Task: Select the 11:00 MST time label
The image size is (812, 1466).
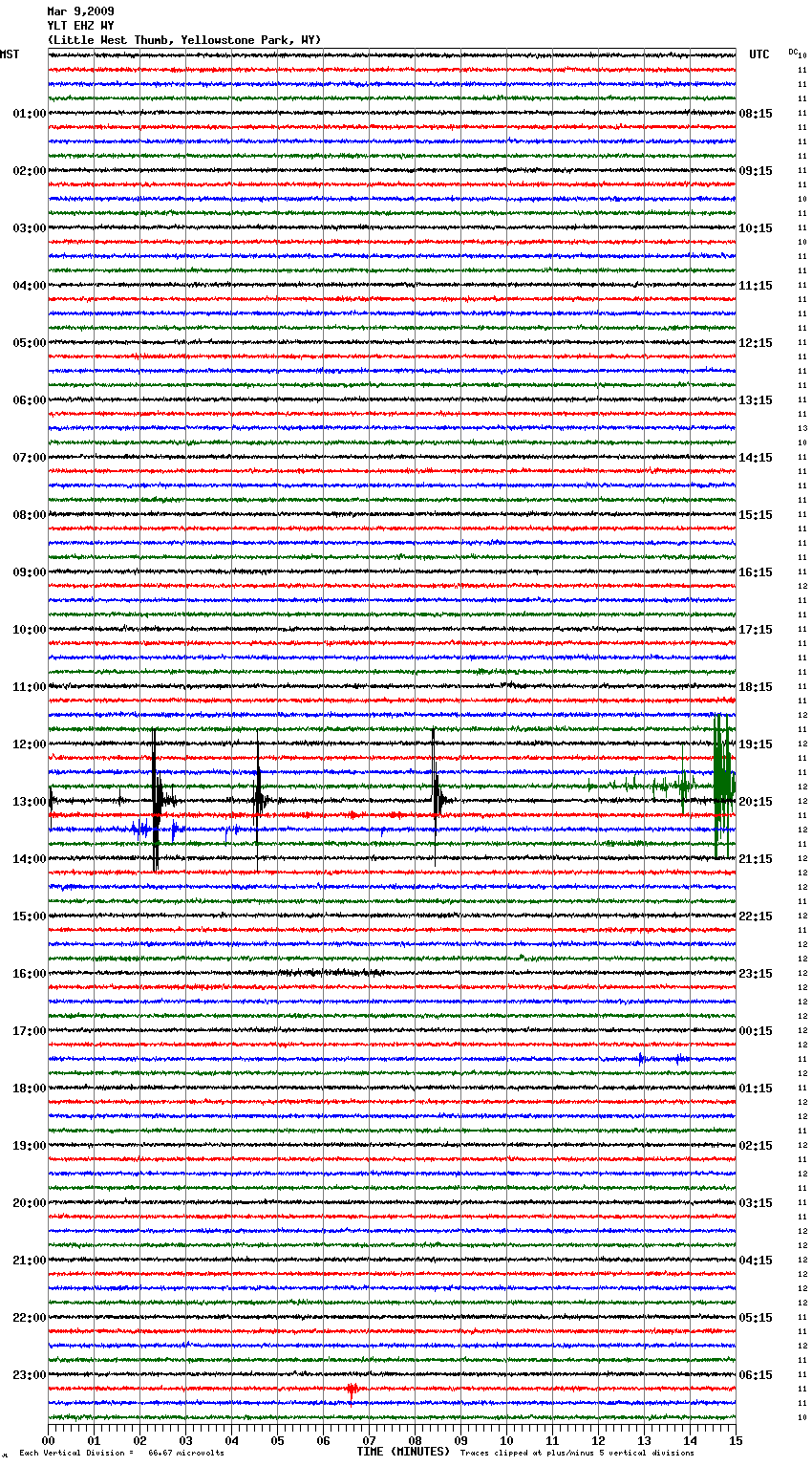Action: tap(30, 687)
